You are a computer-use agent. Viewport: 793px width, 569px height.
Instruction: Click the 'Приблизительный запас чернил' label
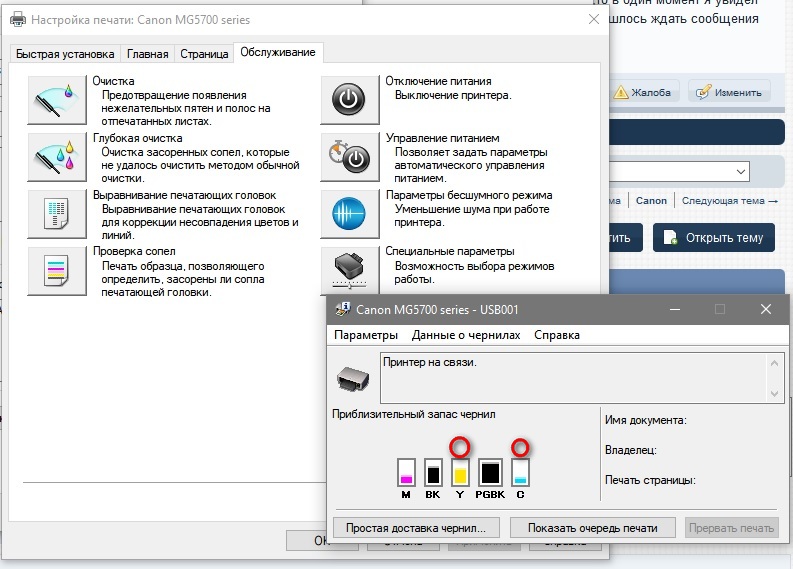tap(414, 414)
